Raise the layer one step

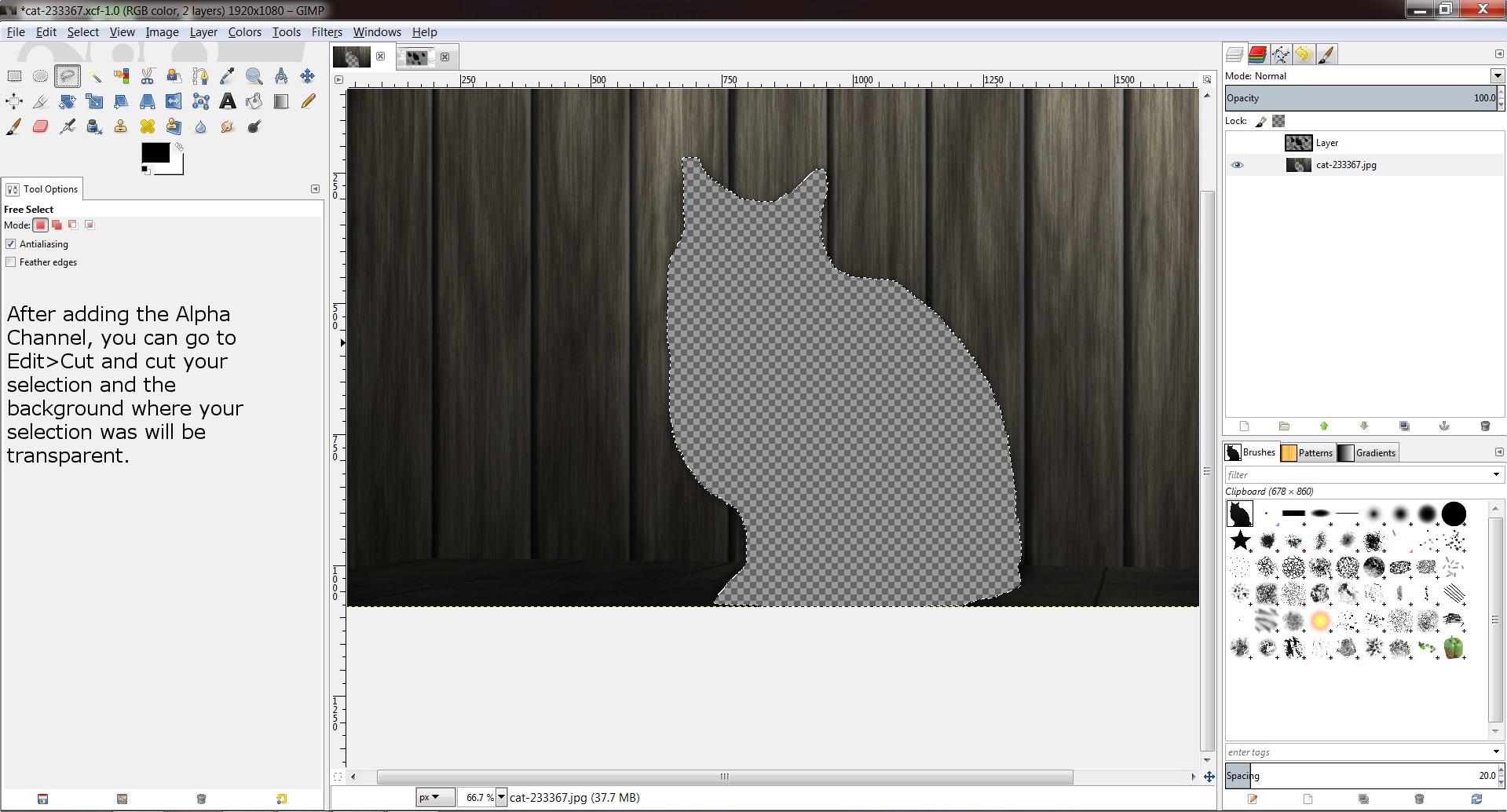tap(1324, 426)
